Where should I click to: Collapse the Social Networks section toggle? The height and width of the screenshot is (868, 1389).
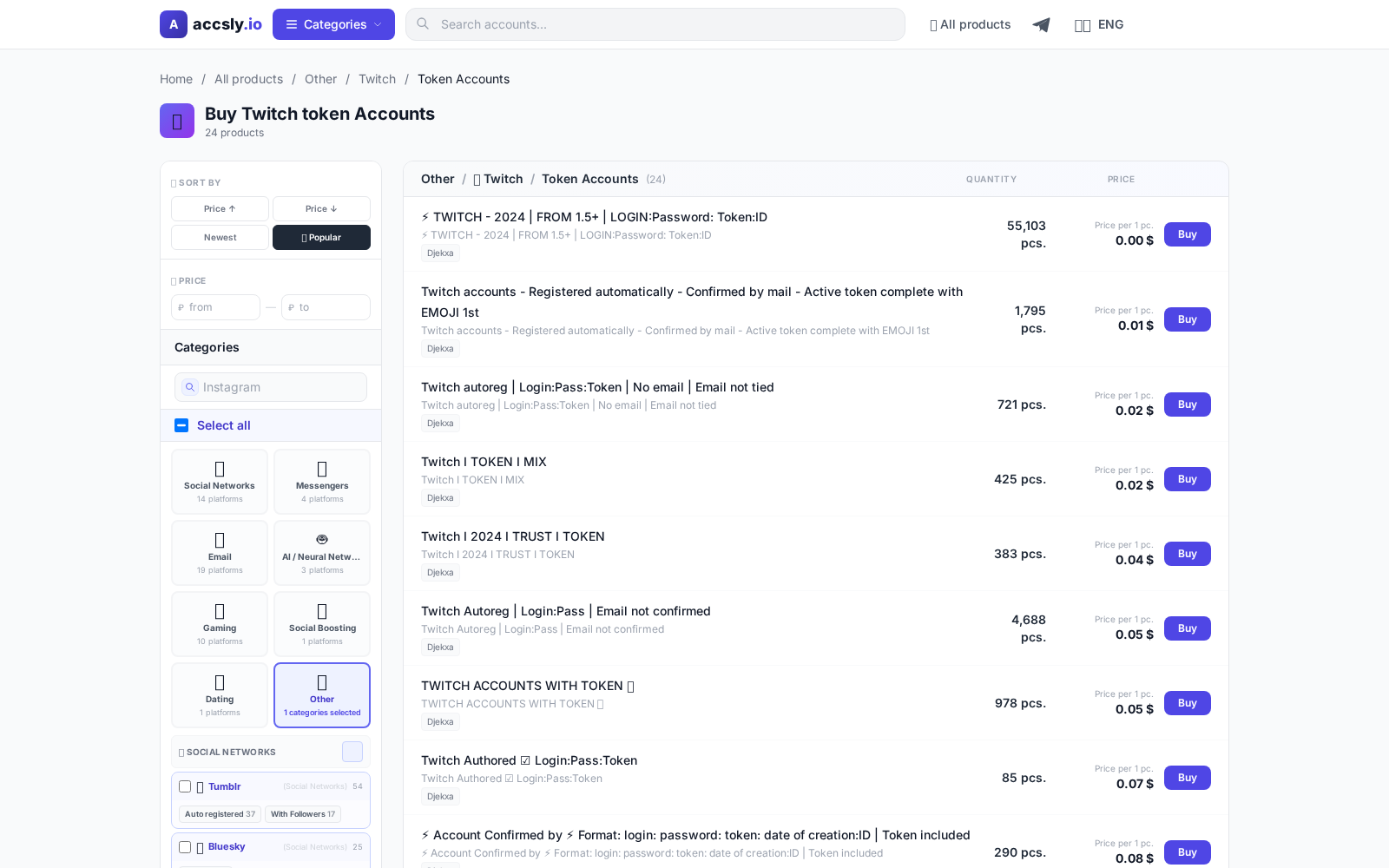tap(352, 752)
